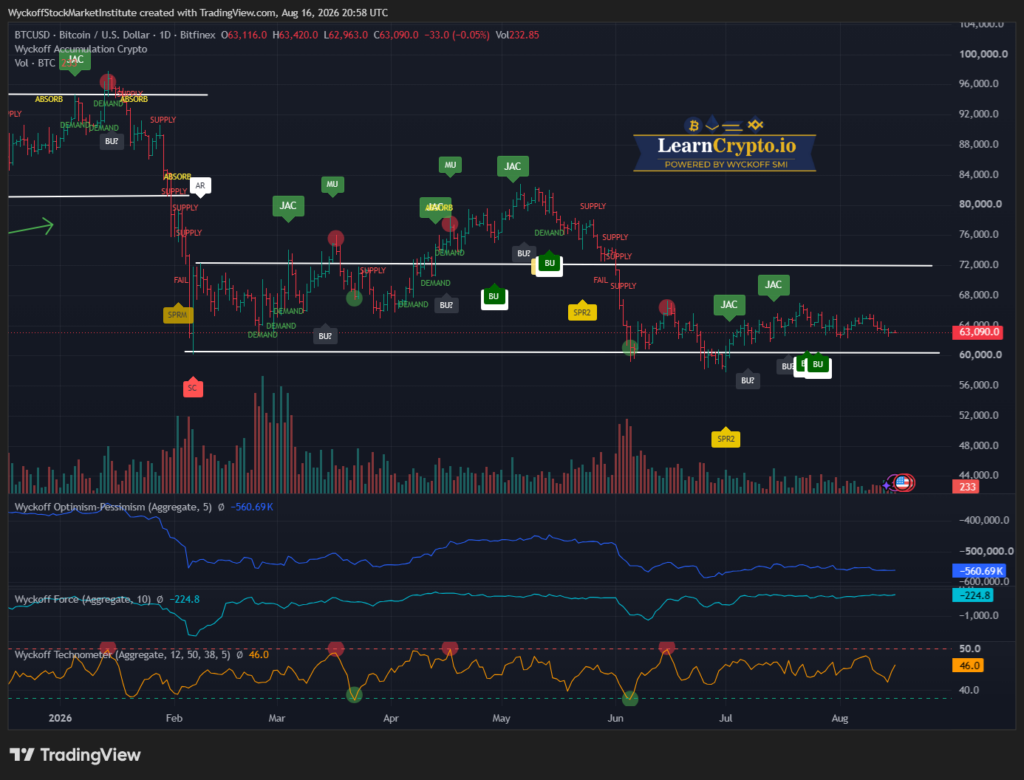Click the green price circle at the June low

pyautogui.click(x=630, y=348)
